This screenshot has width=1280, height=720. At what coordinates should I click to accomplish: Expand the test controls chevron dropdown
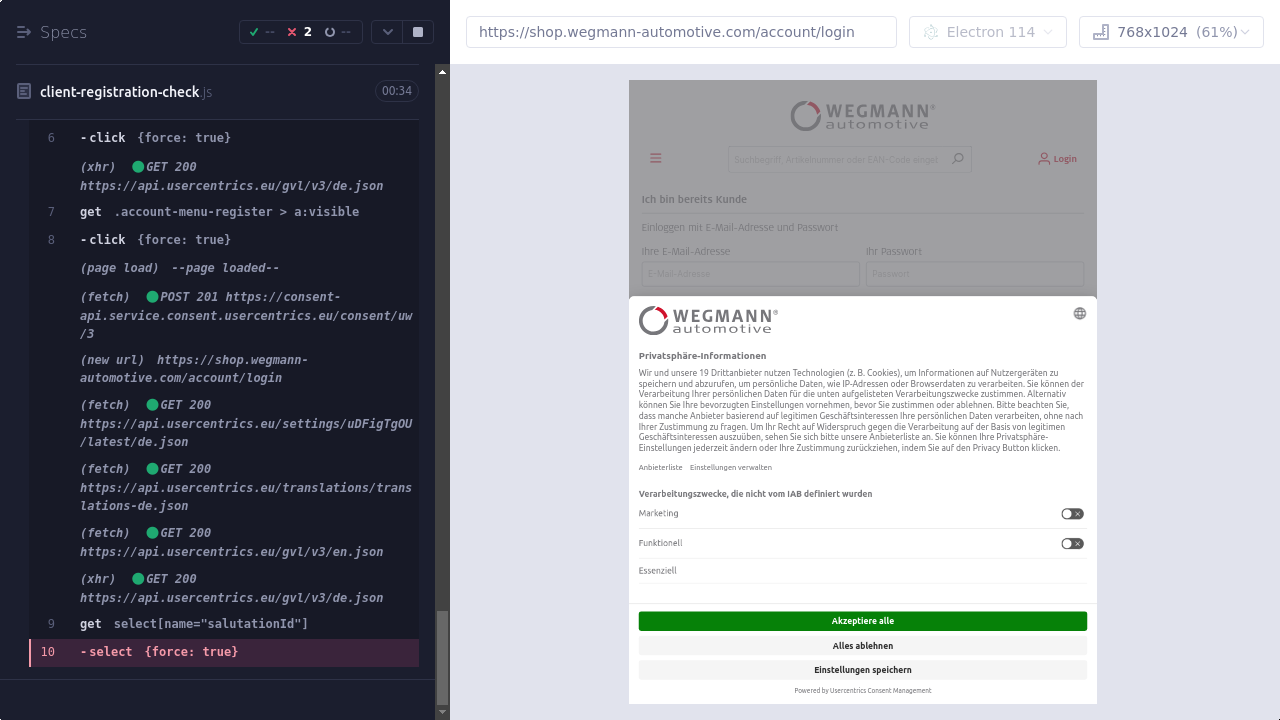pyautogui.click(x=388, y=32)
